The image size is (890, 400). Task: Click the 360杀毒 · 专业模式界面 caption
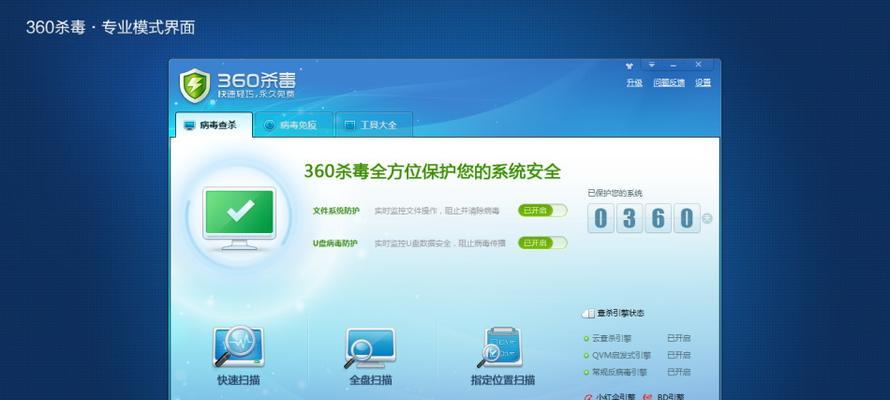point(111,27)
